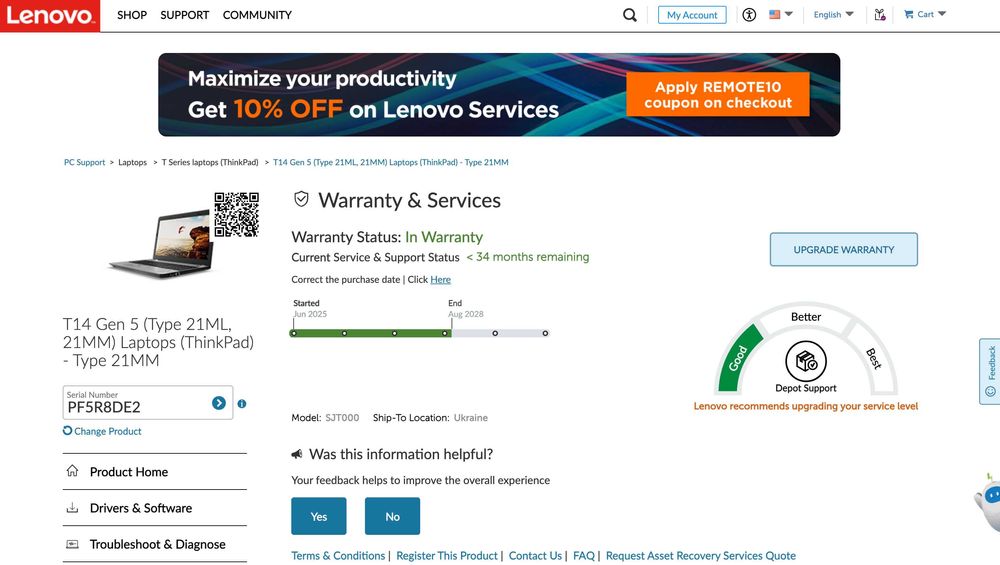Click Here to correct purchase date
The image size is (1000, 565).
pos(440,280)
